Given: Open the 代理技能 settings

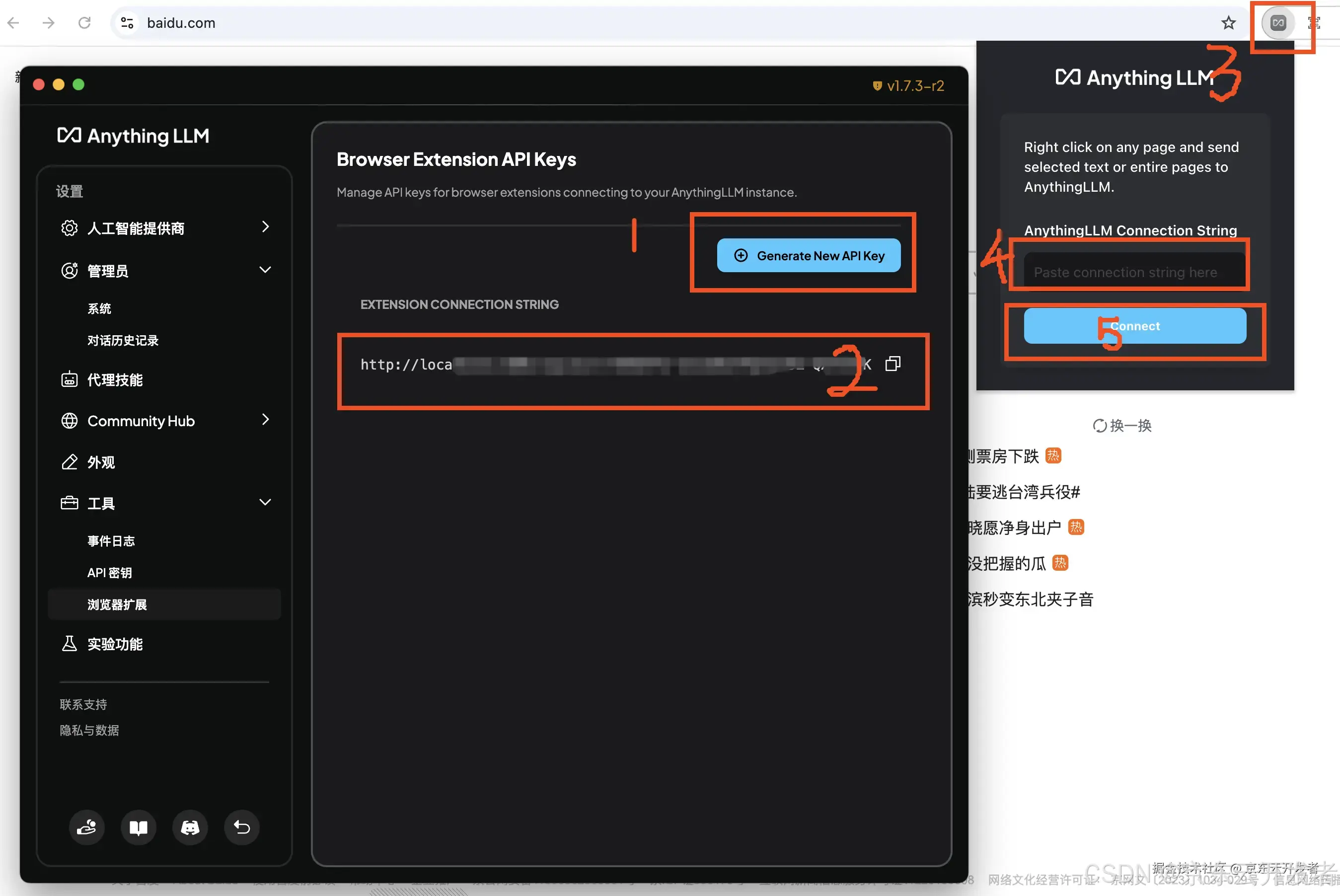Looking at the screenshot, I should pos(115,379).
